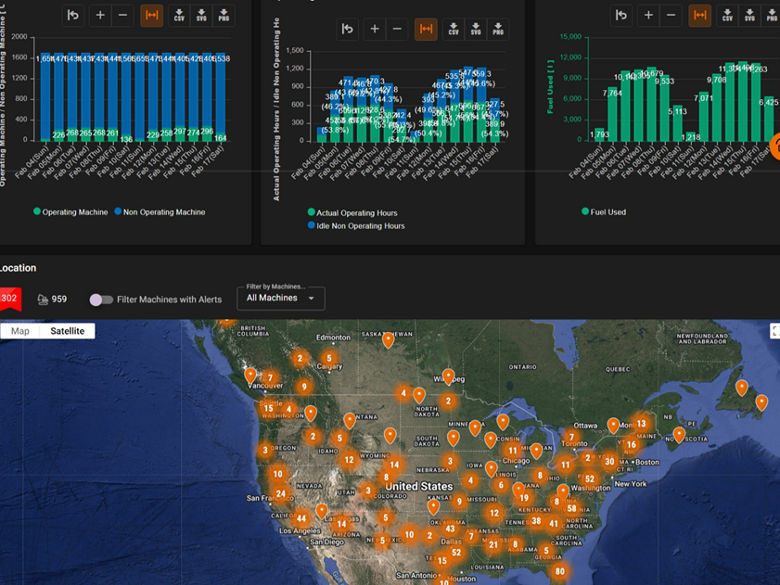Toggle the Fuel Used legend item
Viewport: 780px width, 585px height.
pyautogui.click(x=604, y=212)
